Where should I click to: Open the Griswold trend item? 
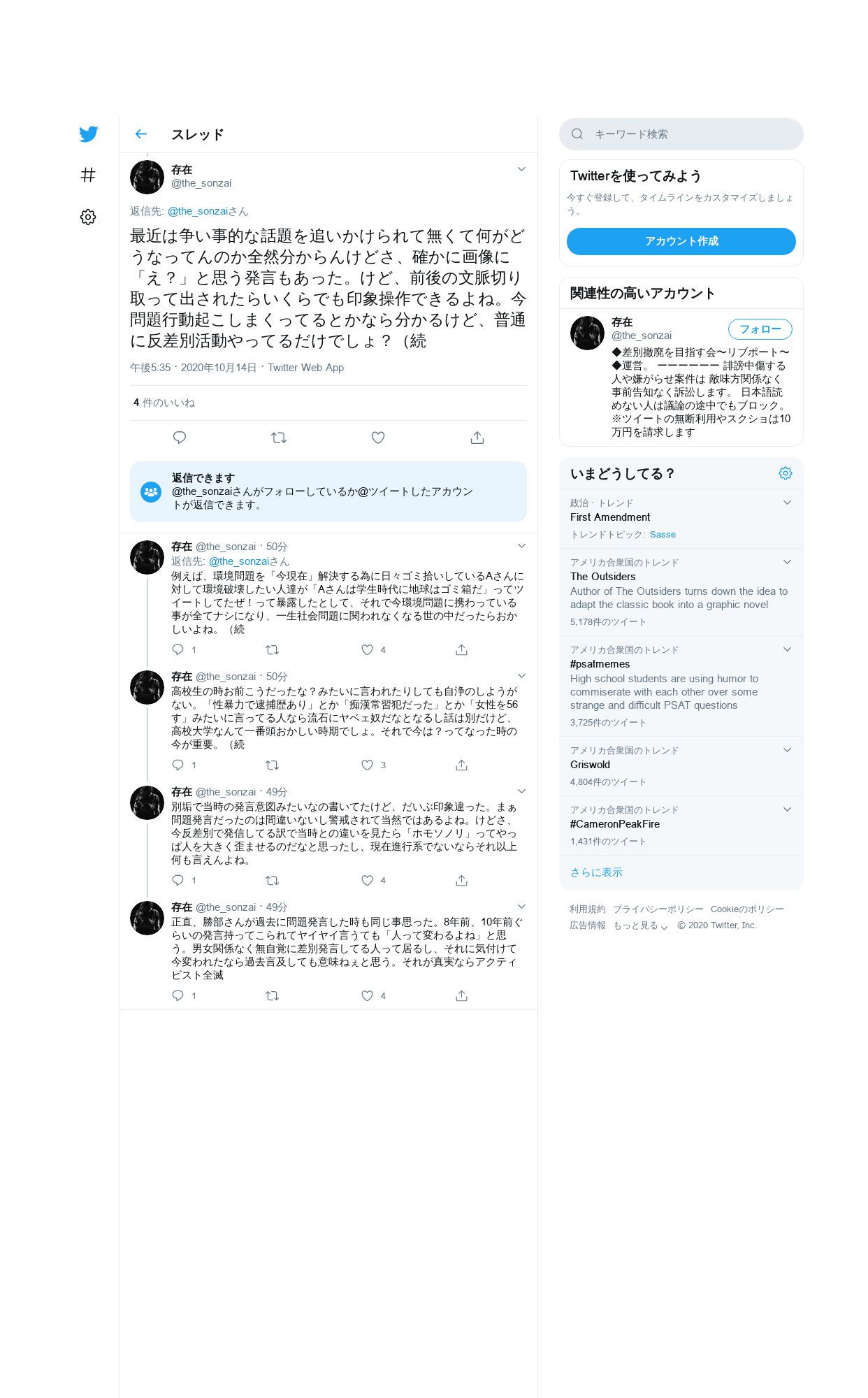tap(681, 766)
